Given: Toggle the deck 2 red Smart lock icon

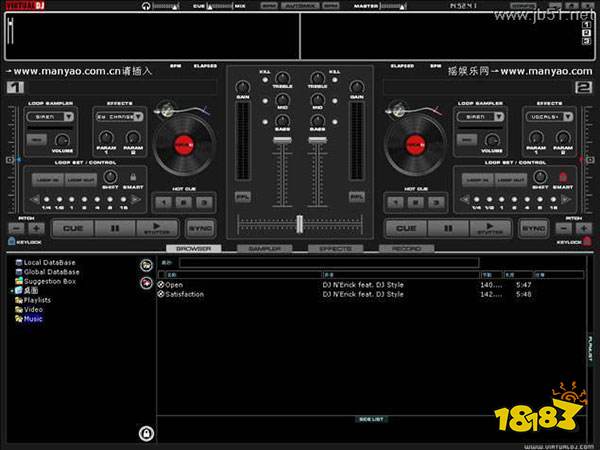Looking at the screenshot, I should point(562,177).
